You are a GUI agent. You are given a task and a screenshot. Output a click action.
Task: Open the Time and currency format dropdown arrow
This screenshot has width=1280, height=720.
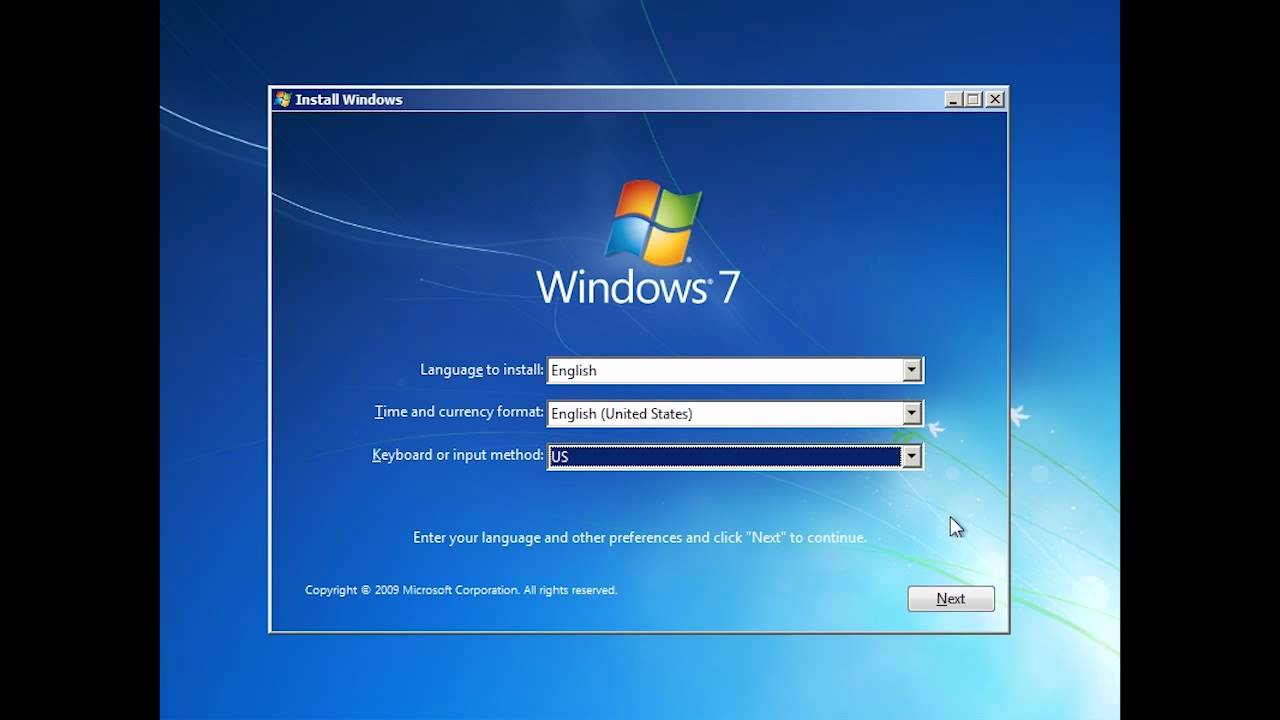point(911,413)
